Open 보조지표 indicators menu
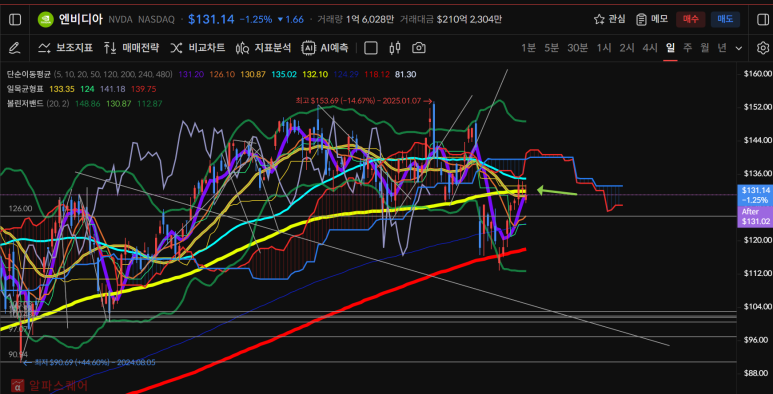Screen dimensions: 773x394 tap(65, 48)
